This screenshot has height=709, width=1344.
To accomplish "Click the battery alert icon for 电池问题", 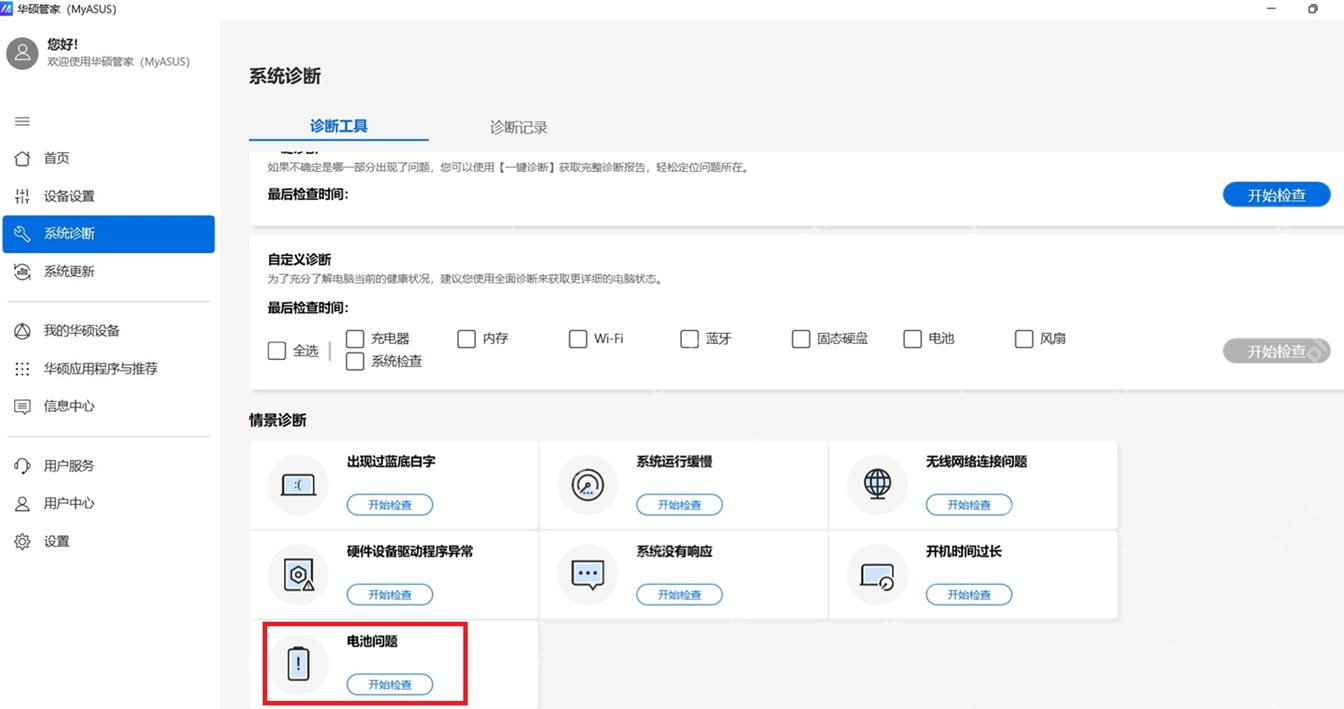I will click(x=298, y=664).
